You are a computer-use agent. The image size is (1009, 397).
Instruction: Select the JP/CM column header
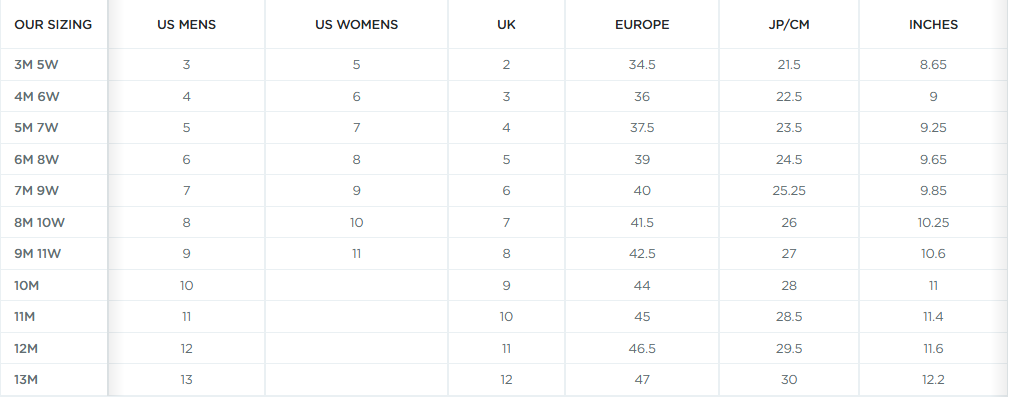pos(789,25)
